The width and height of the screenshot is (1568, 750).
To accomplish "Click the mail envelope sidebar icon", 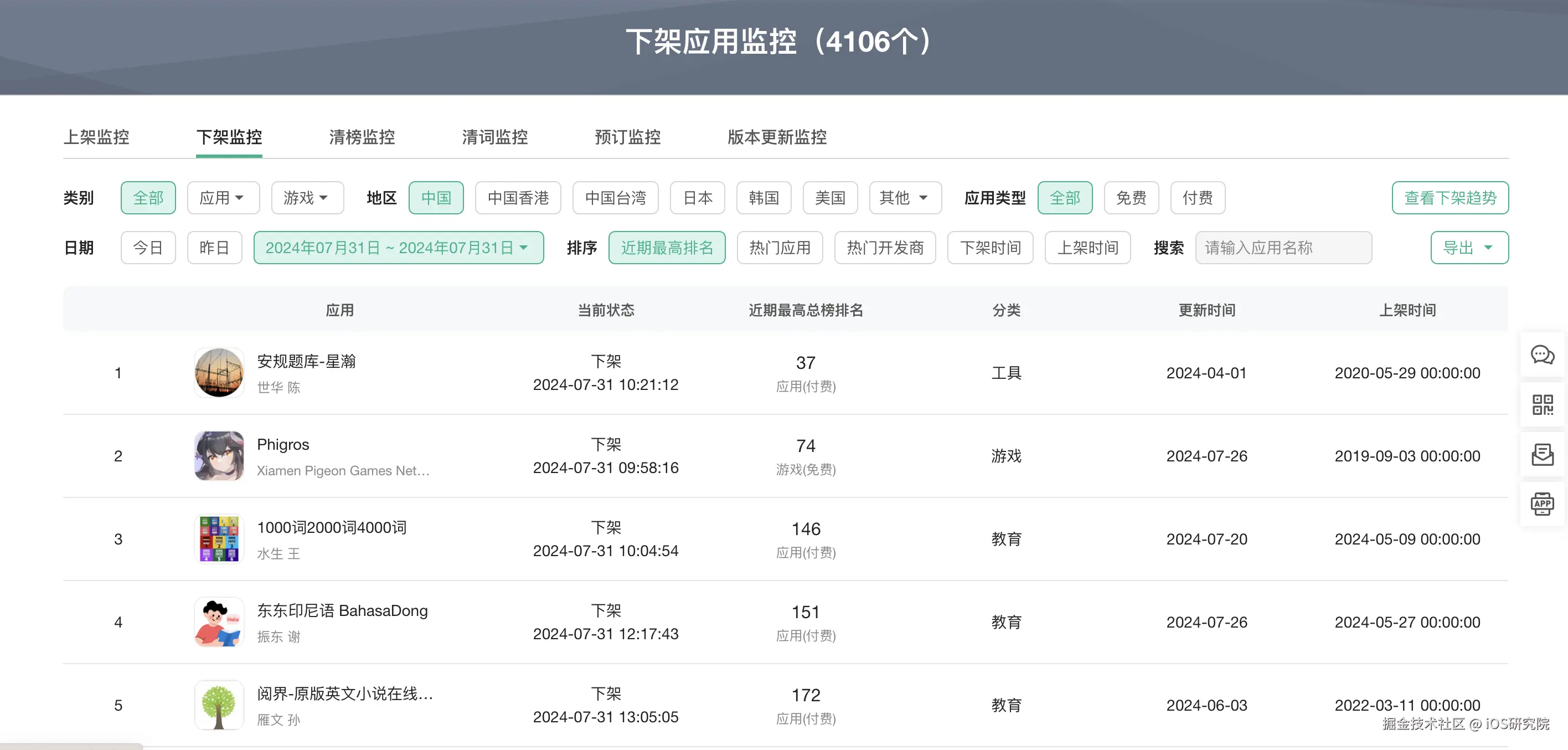I will tap(1542, 454).
